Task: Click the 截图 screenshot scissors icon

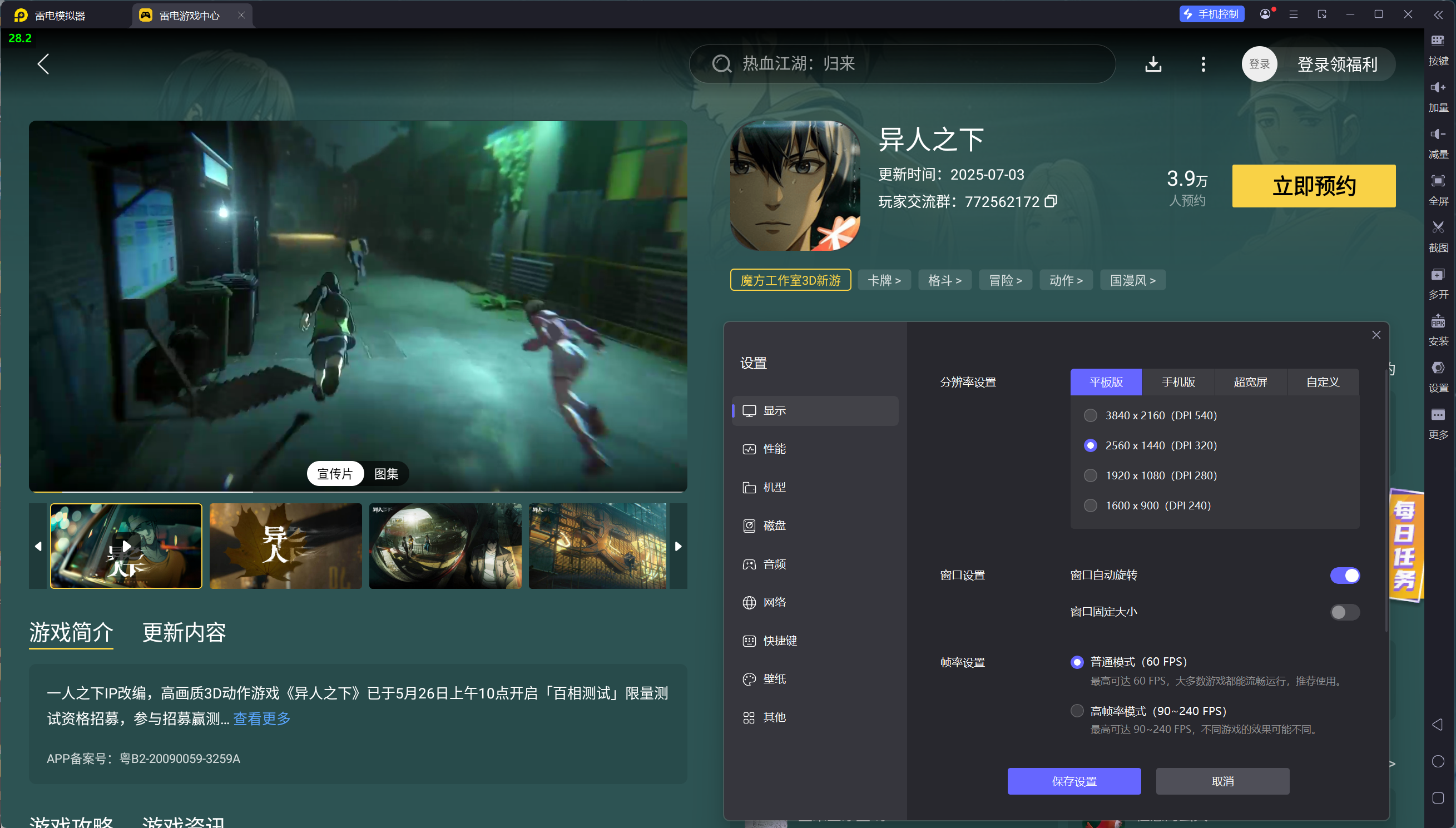Action: pyautogui.click(x=1438, y=227)
